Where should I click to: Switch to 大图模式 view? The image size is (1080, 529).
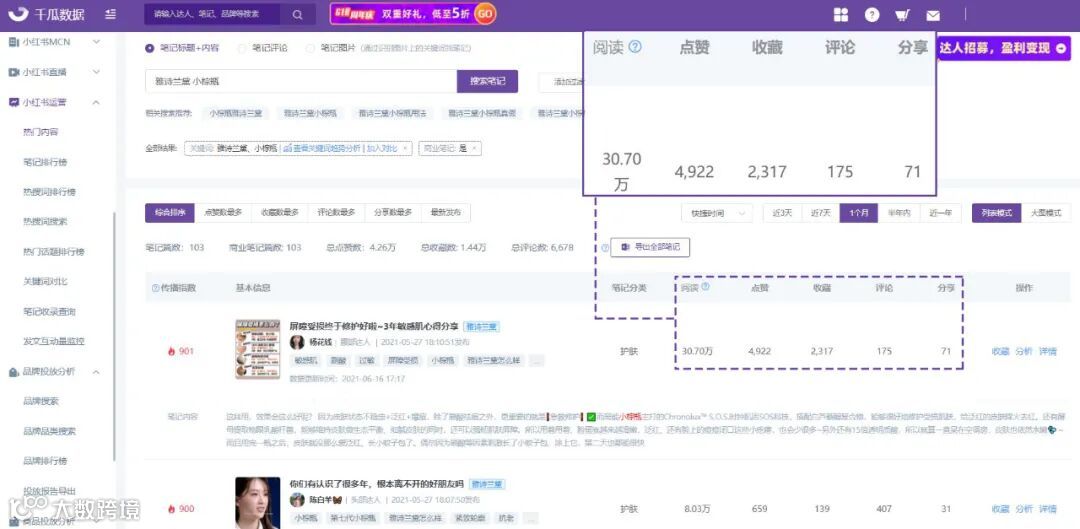(x=1046, y=213)
